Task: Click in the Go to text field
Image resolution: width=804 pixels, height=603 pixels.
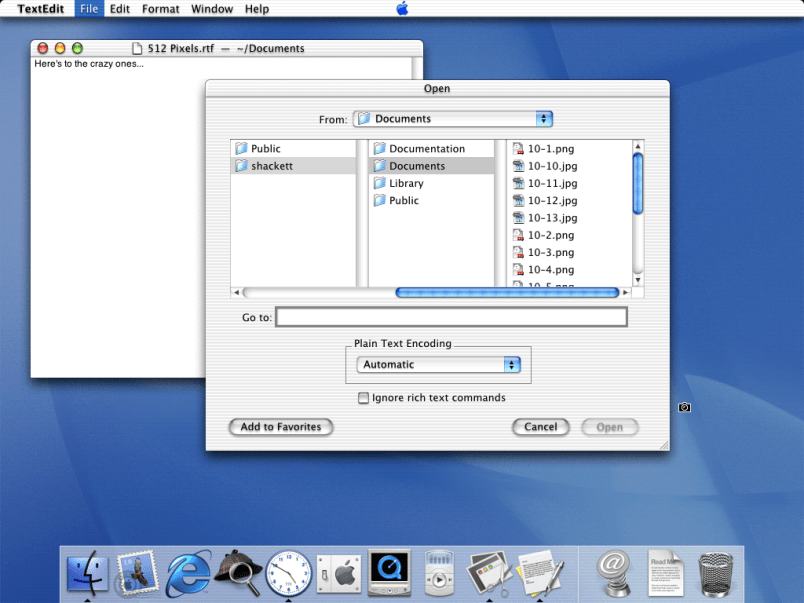Action: (451, 317)
